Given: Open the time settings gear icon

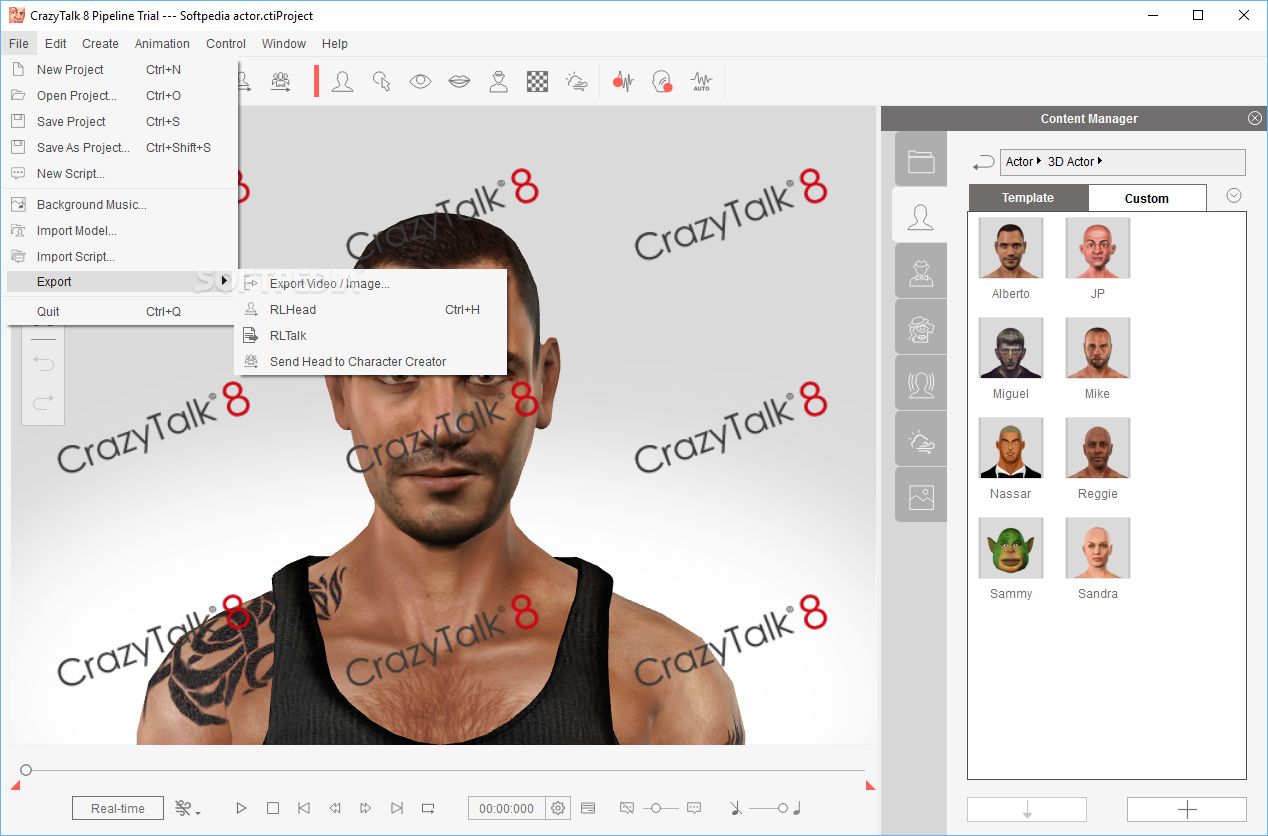Looking at the screenshot, I should pyautogui.click(x=558, y=808).
